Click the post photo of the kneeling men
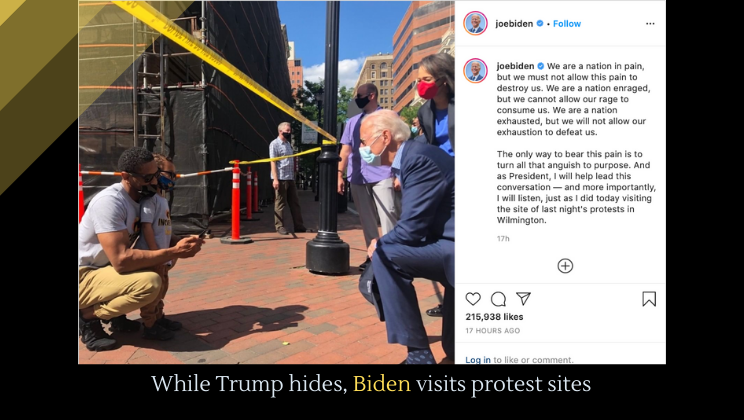 click(x=266, y=182)
